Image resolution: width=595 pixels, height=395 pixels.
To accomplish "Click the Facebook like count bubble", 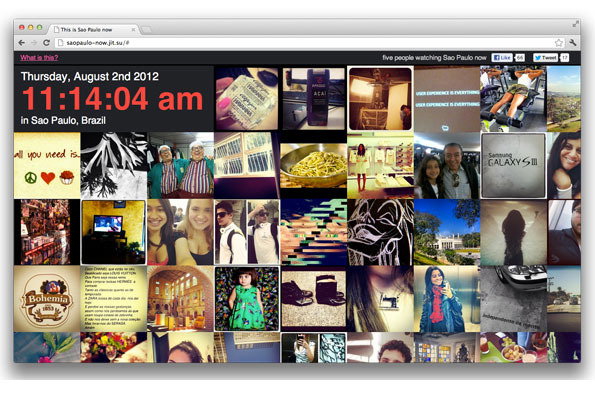I will [519, 58].
